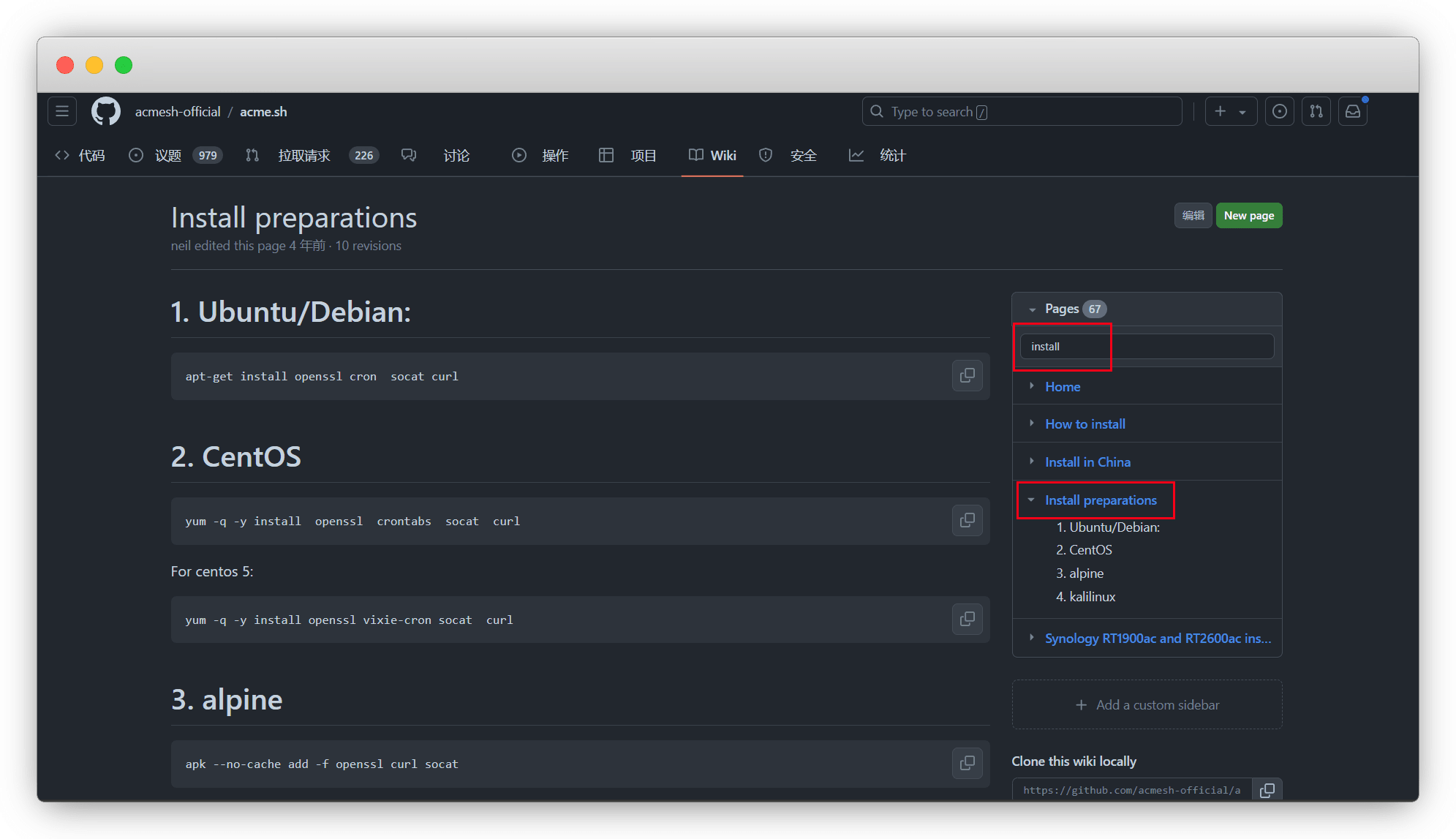The height and width of the screenshot is (839, 1456).
Task: Copy the wiki clone URL
Action: pos(1267,790)
